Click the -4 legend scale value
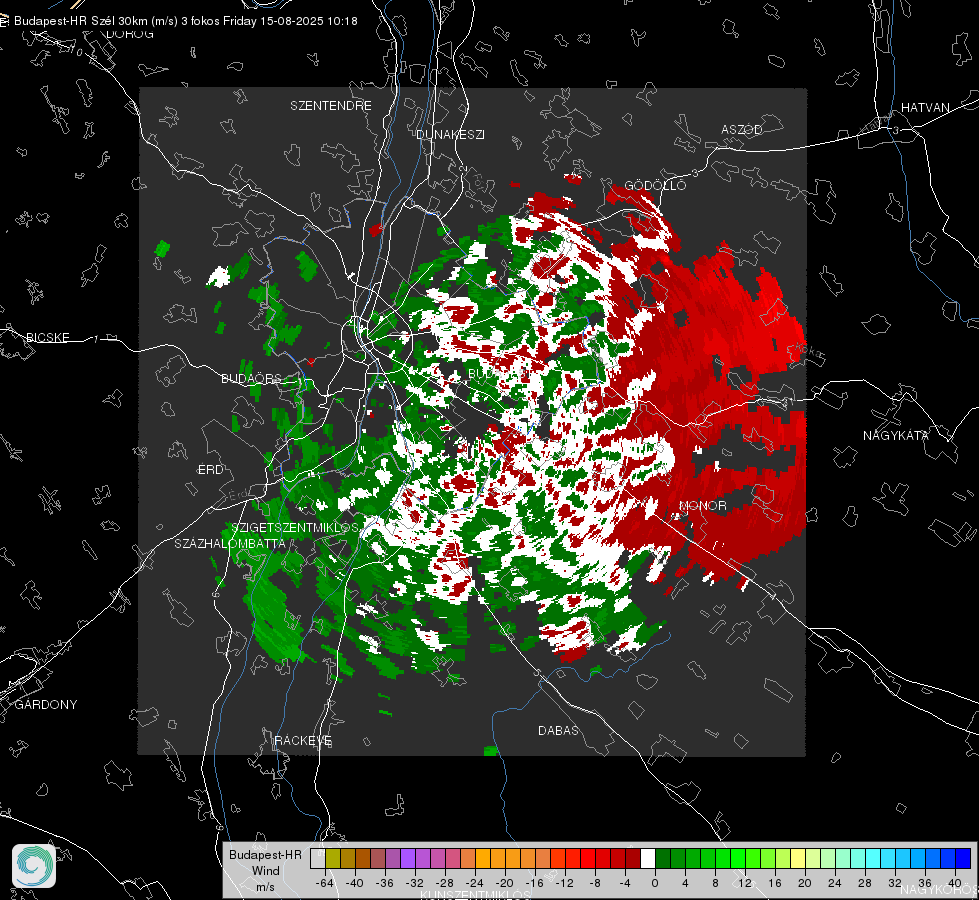The image size is (979, 900). click(625, 883)
